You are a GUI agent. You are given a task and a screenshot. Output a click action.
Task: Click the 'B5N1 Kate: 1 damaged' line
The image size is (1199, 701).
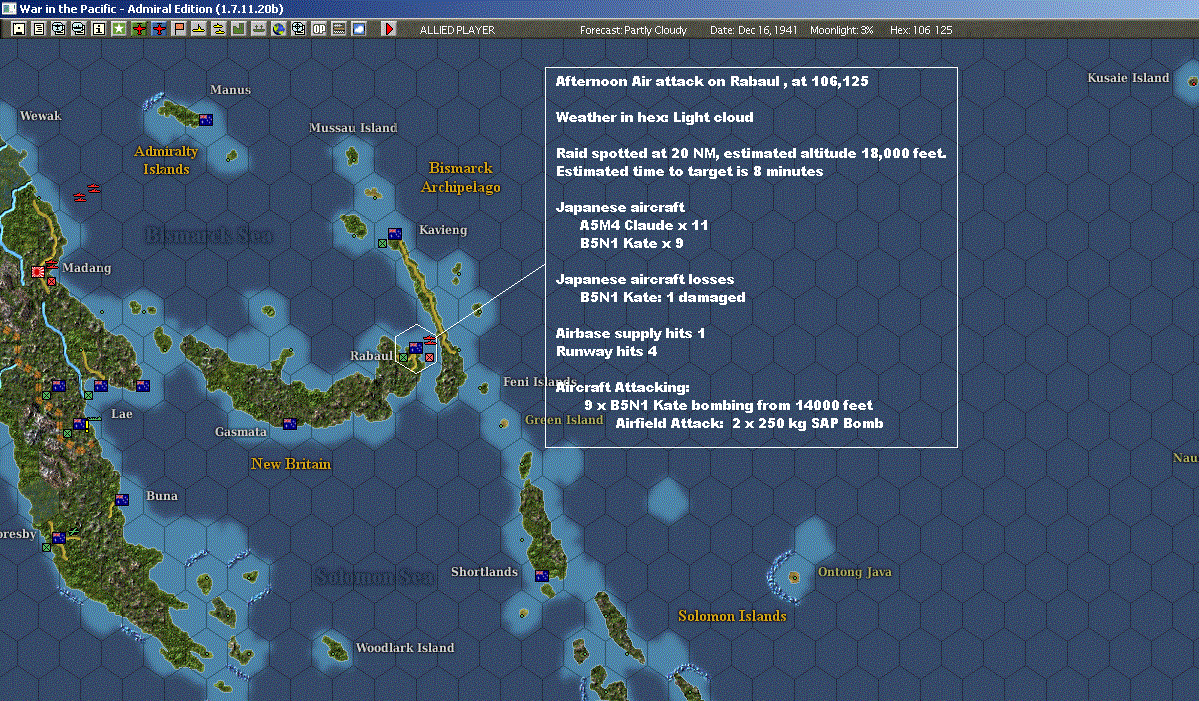(662, 297)
